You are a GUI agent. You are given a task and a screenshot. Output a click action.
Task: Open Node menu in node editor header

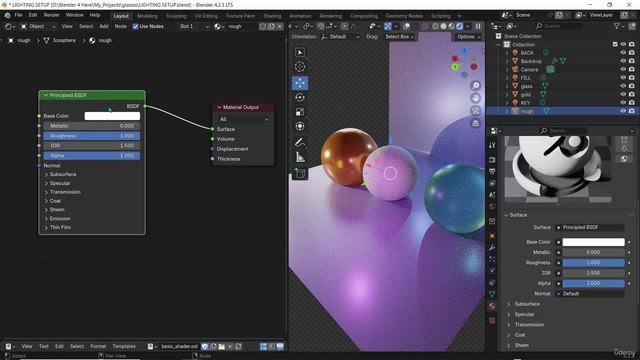tap(120, 26)
